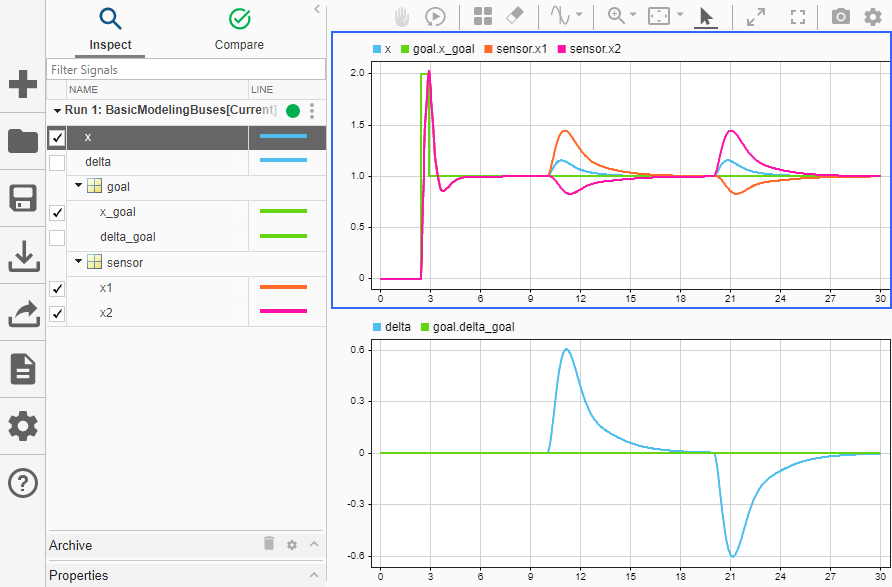Screen dimensions: 892x587
Task: Select the Inspect tab
Action: 110,30
